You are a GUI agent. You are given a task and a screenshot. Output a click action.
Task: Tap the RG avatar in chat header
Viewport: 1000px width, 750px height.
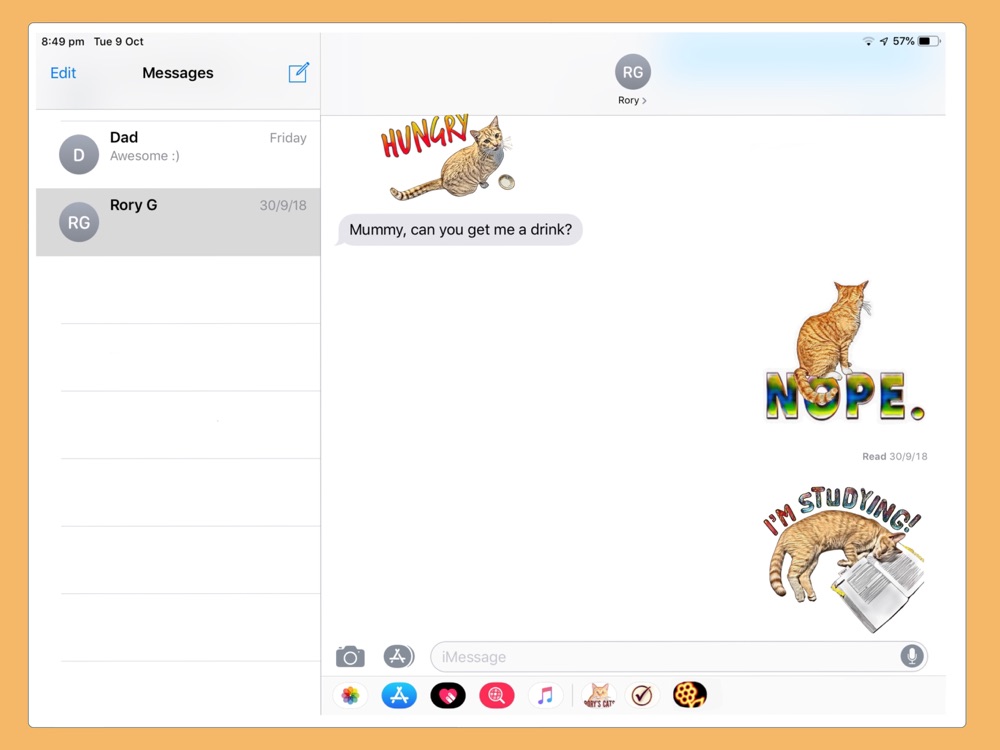[x=633, y=72]
